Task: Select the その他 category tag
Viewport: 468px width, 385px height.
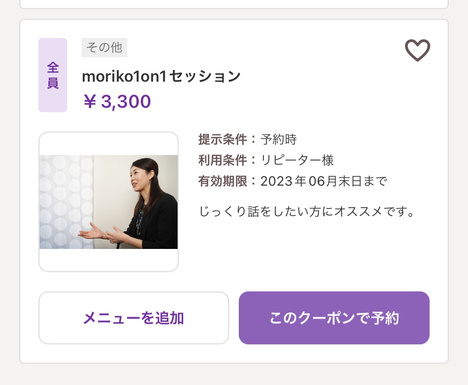Action: [x=104, y=48]
